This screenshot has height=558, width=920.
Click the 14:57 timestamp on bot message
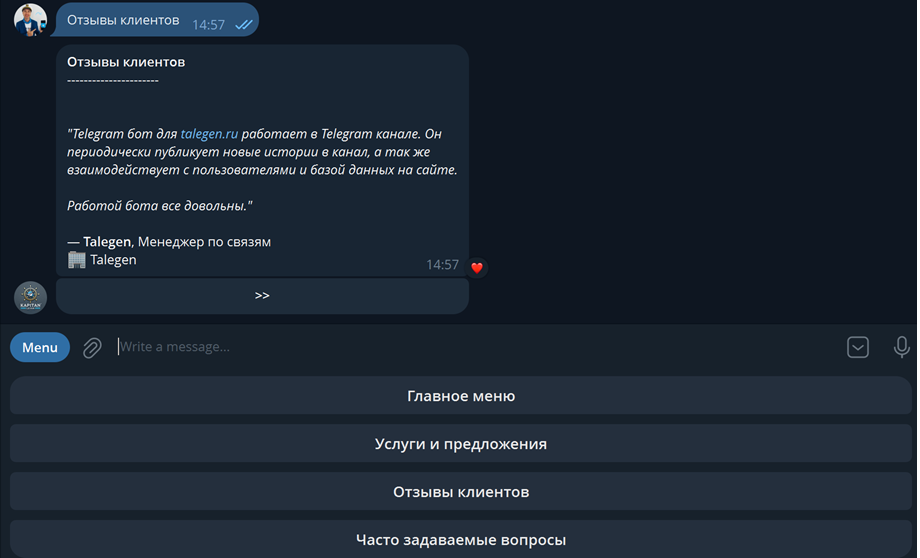point(442,265)
